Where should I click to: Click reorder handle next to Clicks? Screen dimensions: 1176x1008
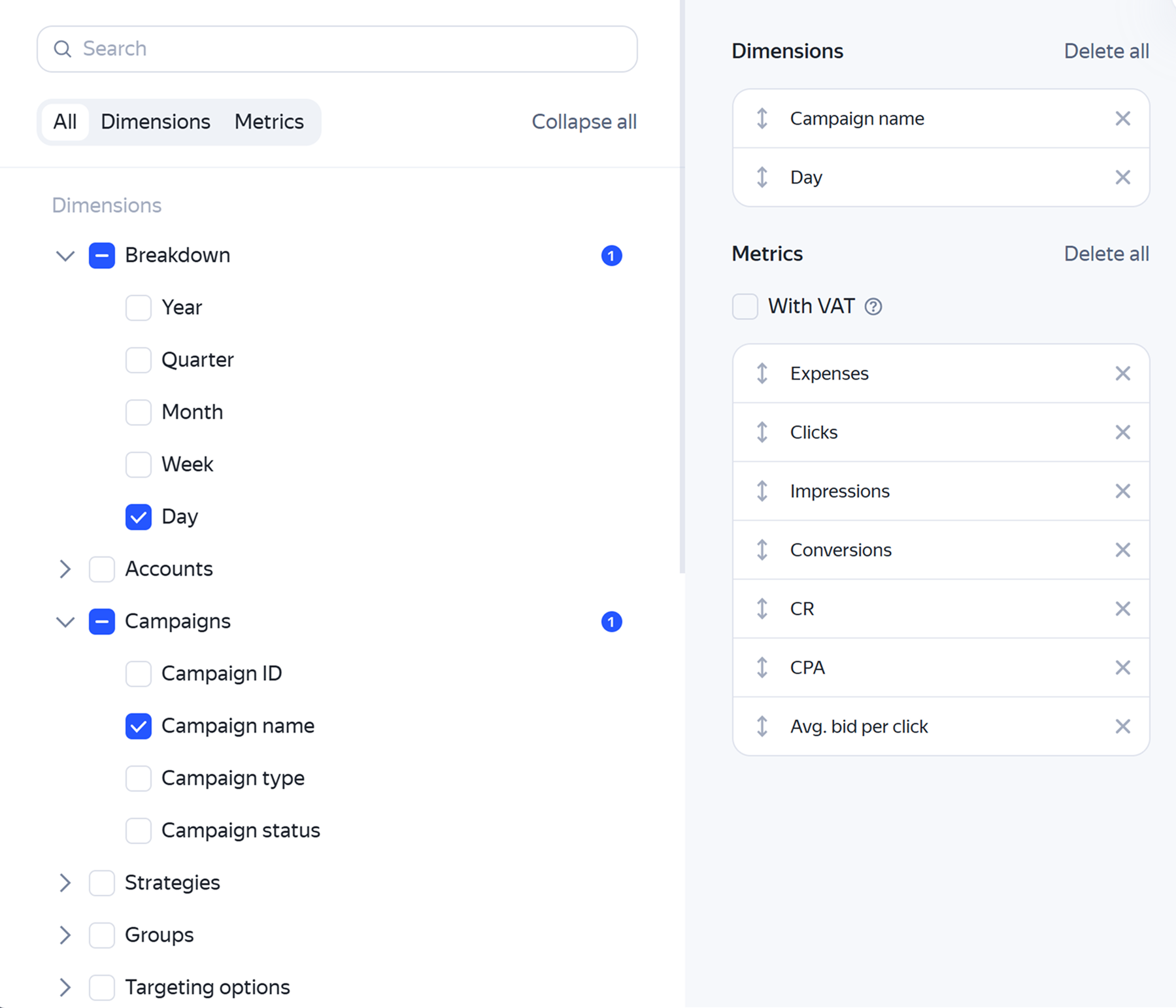762,432
